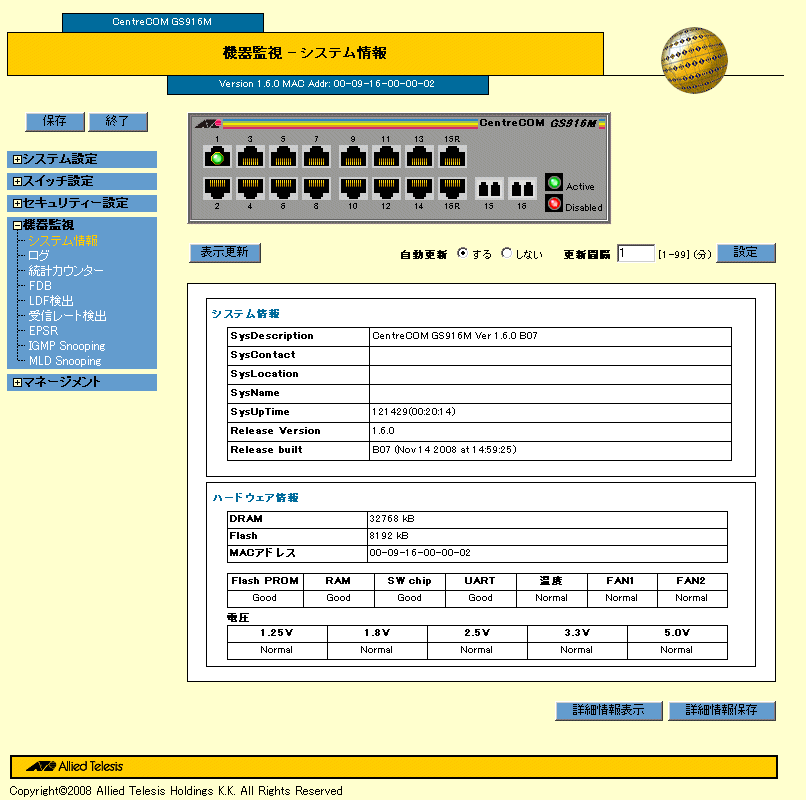Viewport: 806px width, 800px height.
Task: Expand the マネージメント menu section
Action: point(17,382)
